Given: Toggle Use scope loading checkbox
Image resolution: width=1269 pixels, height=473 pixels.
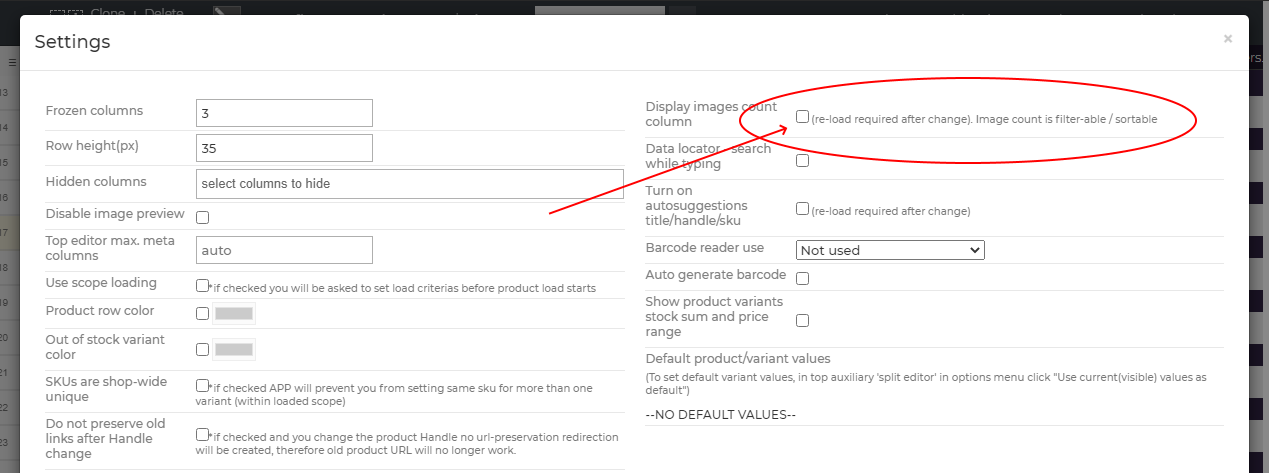Looking at the screenshot, I should (203, 285).
